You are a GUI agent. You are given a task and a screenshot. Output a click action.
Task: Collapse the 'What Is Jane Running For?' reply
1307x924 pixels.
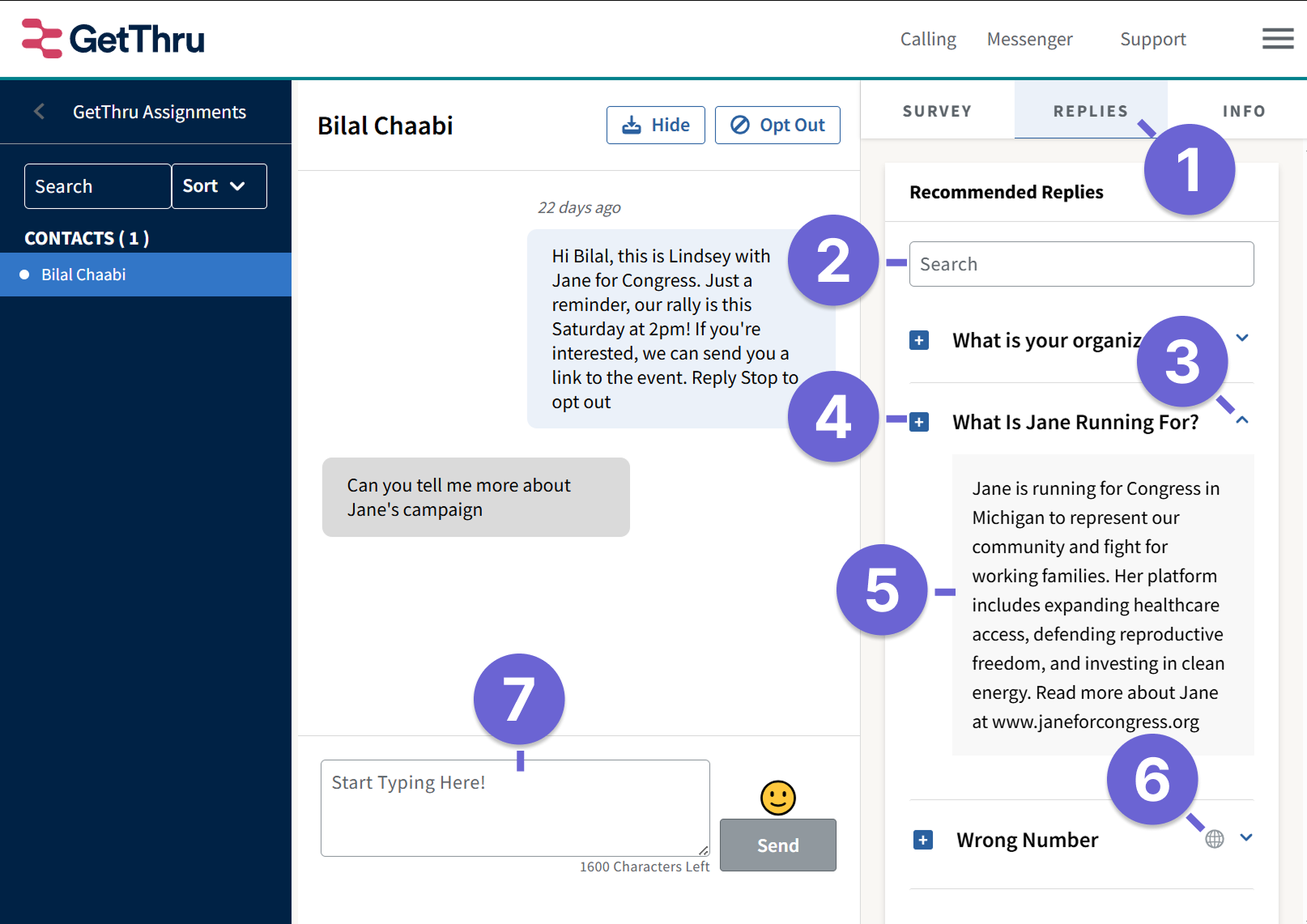coord(1242,419)
